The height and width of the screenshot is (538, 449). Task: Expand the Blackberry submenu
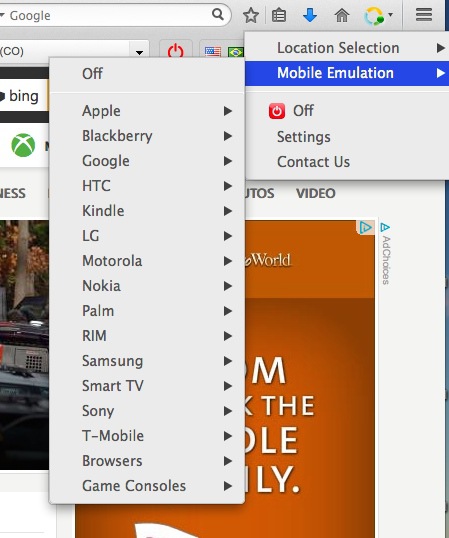147,136
